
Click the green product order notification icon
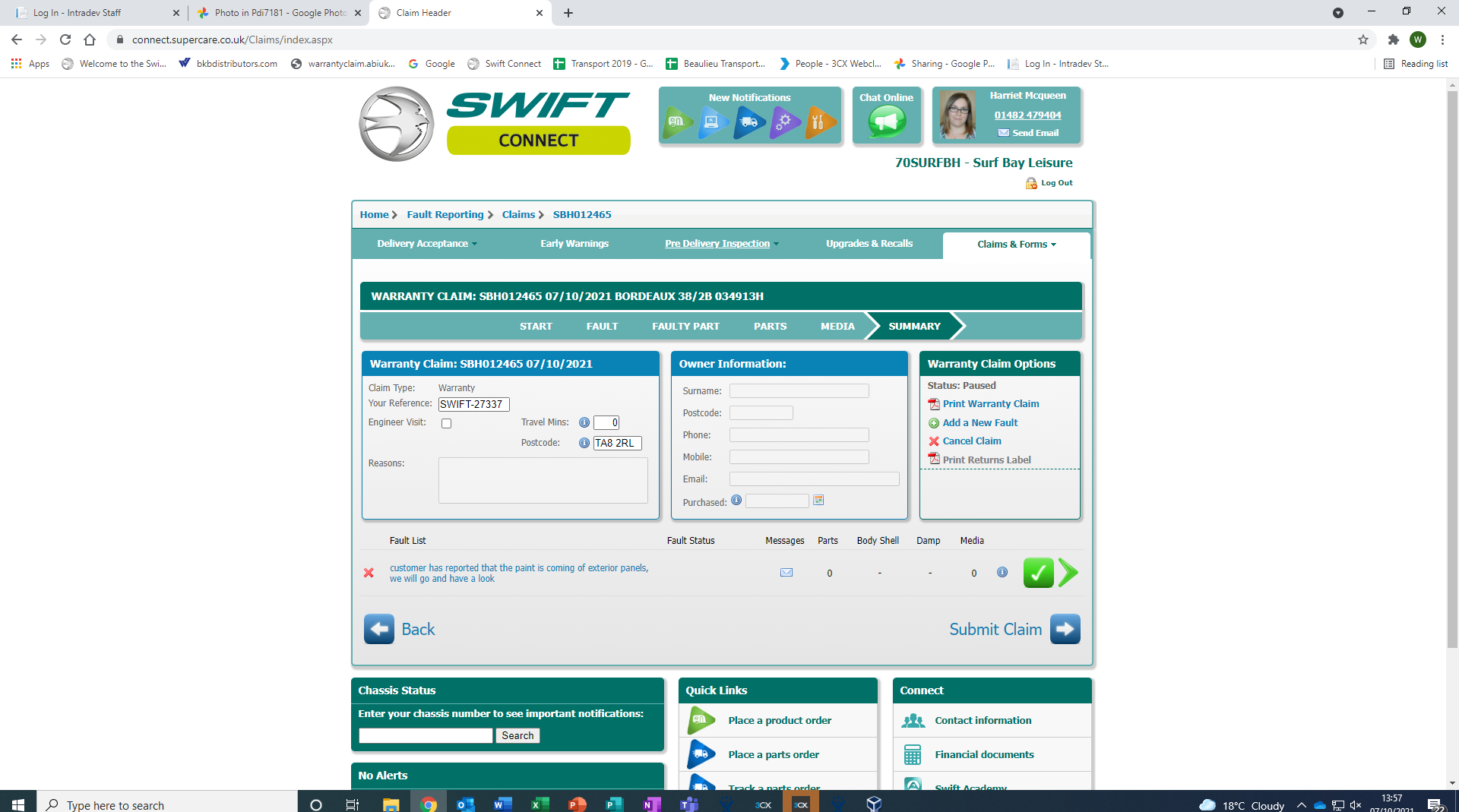[677, 122]
